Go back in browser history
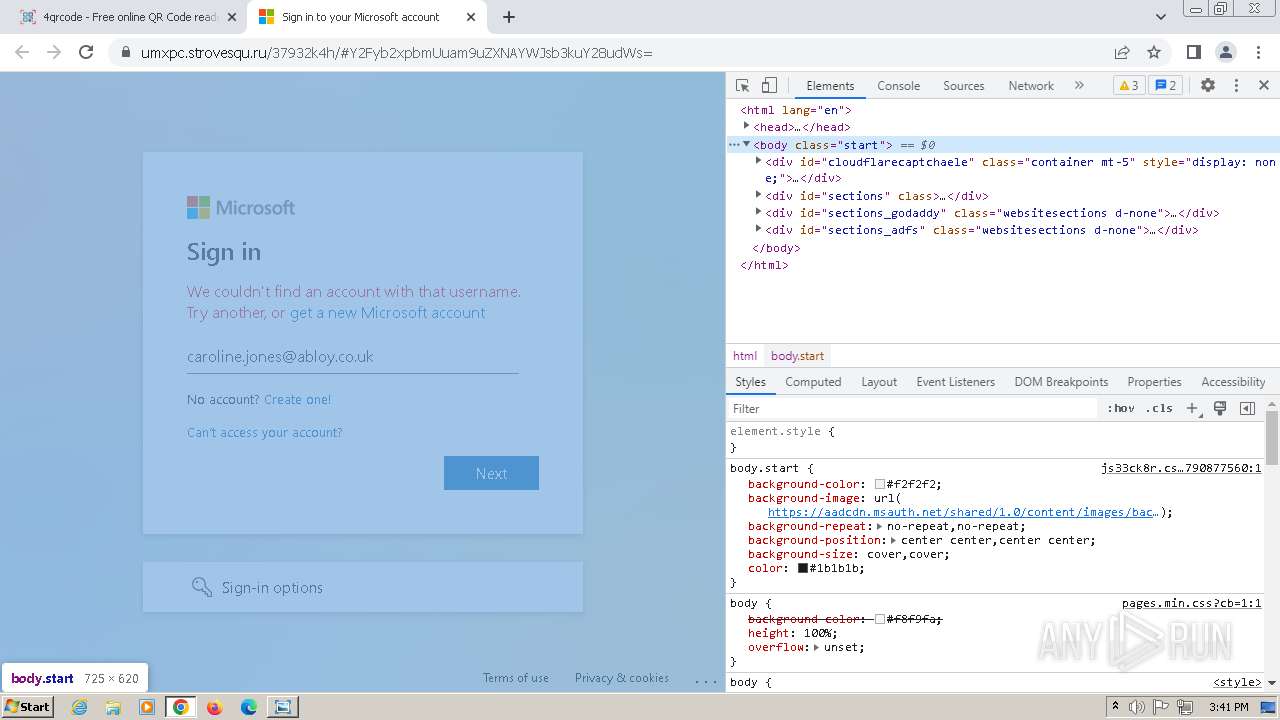The image size is (1280, 720). click(22, 52)
